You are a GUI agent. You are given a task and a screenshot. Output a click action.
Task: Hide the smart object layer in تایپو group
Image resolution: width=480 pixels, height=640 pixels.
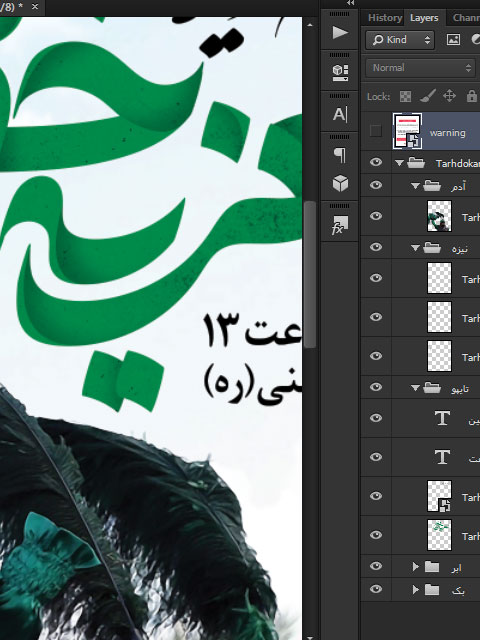tap(376, 496)
